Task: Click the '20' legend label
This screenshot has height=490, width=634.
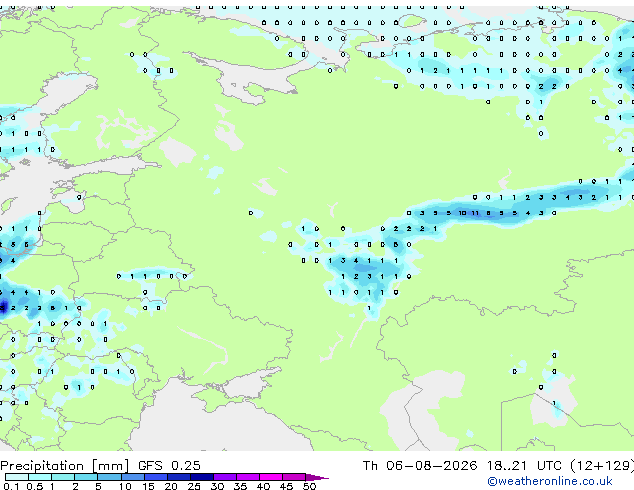Action: point(171,486)
